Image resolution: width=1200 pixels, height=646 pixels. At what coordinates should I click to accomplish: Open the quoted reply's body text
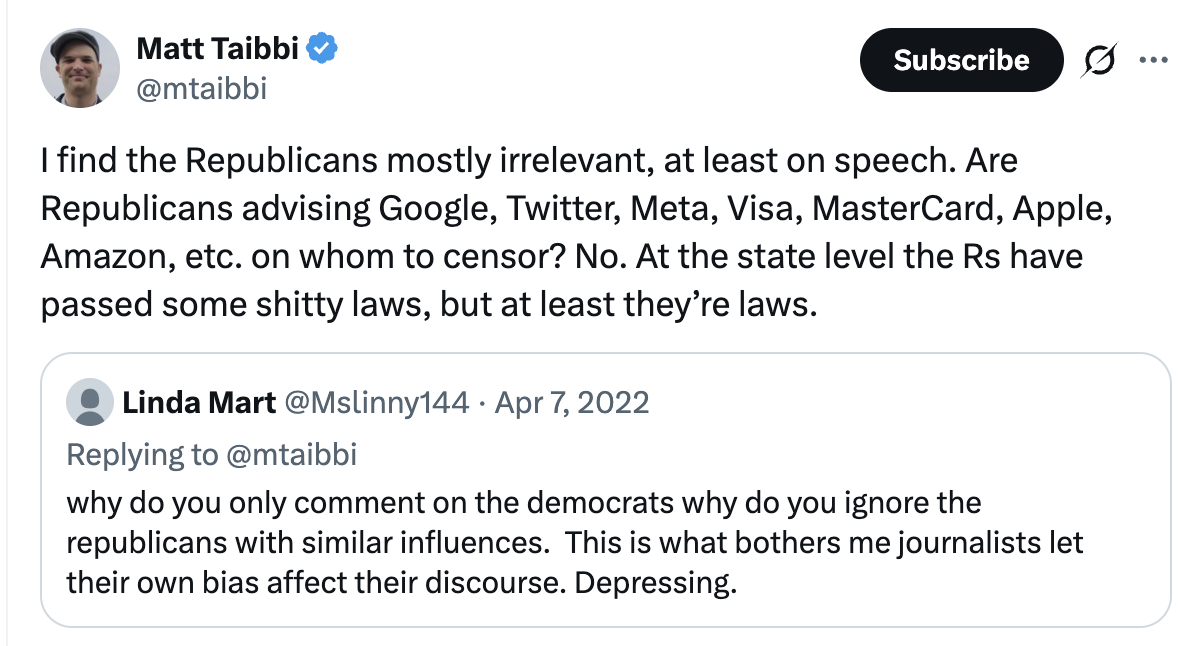coord(574,542)
